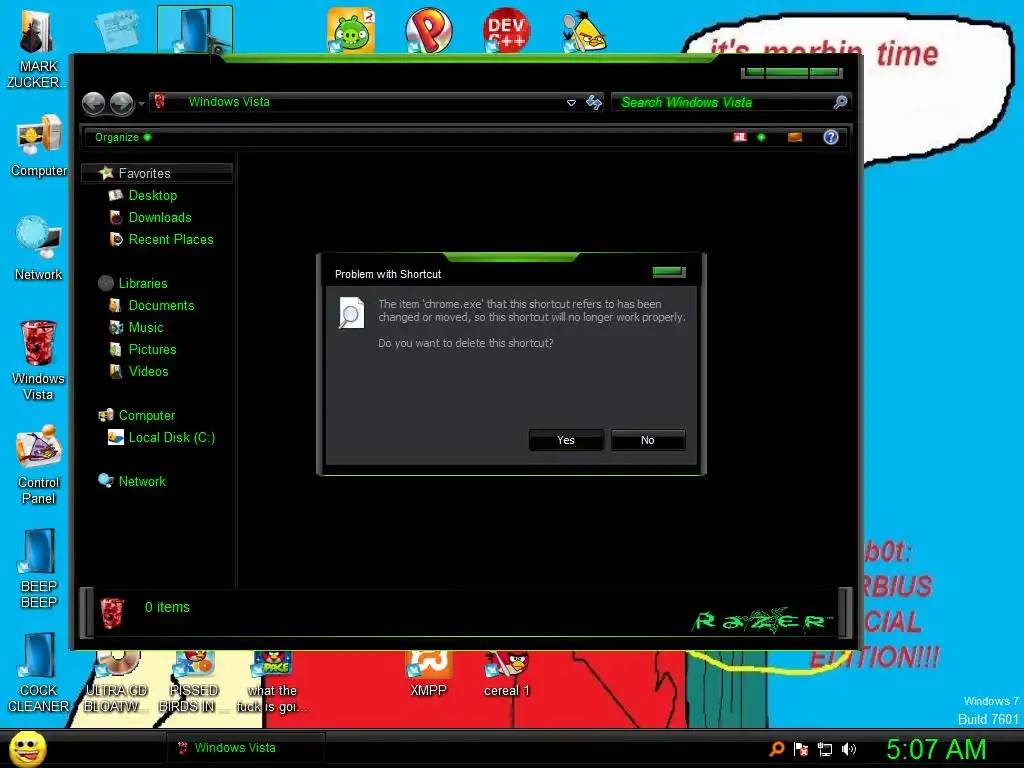The image size is (1024, 768).
Task: Select Computer in navigation pane
Action: (147, 415)
